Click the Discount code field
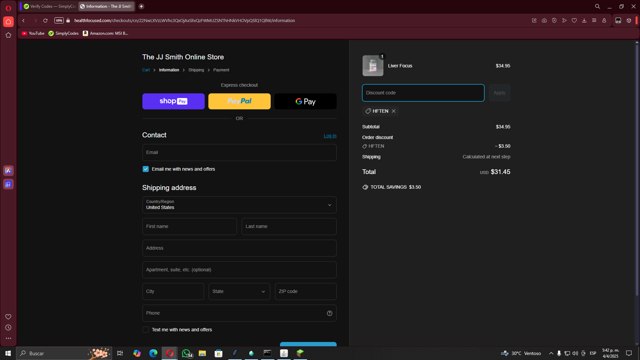This screenshot has width=640, height=360. (x=423, y=93)
